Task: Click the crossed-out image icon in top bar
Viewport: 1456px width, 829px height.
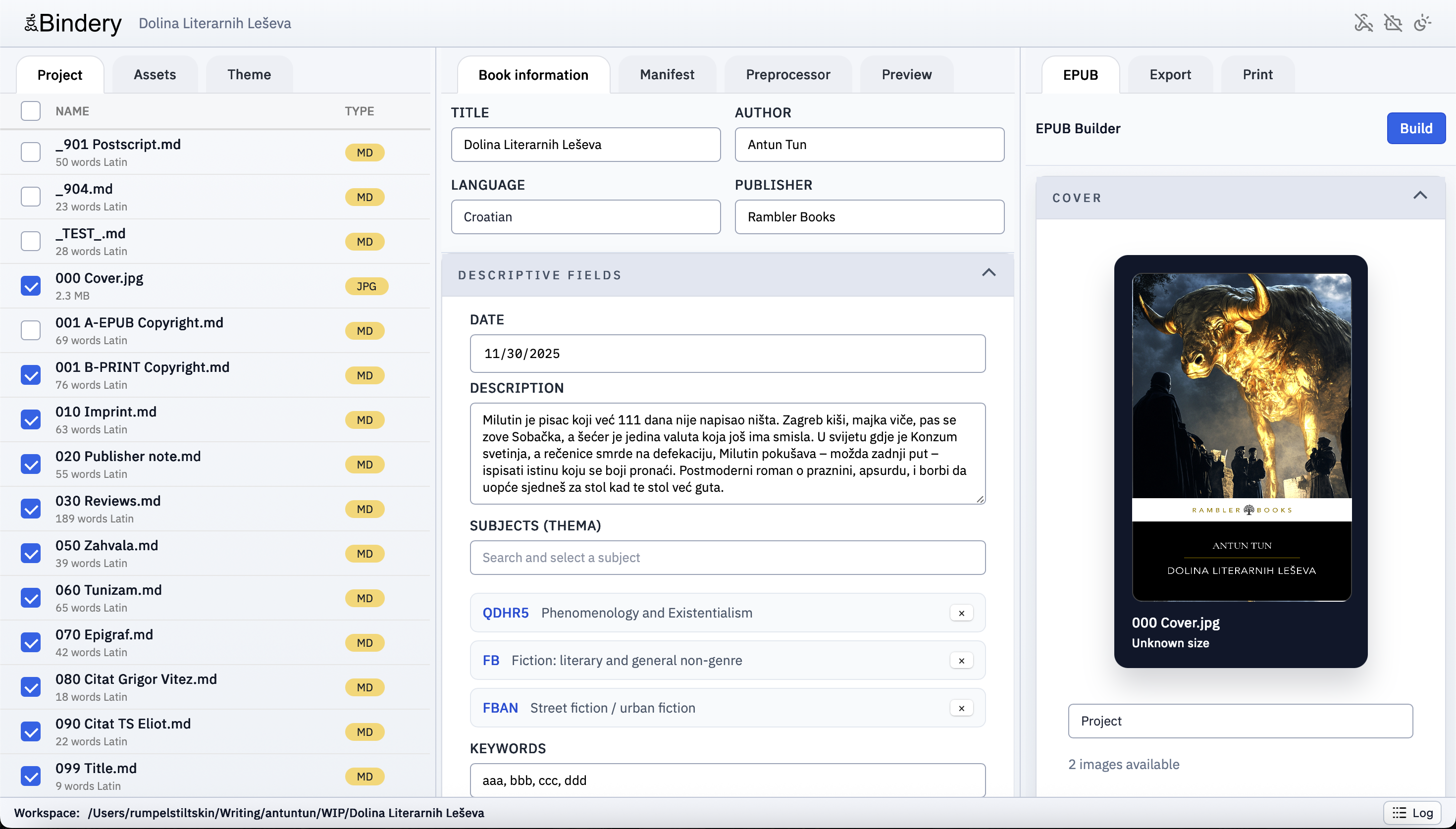Action: tap(1394, 23)
